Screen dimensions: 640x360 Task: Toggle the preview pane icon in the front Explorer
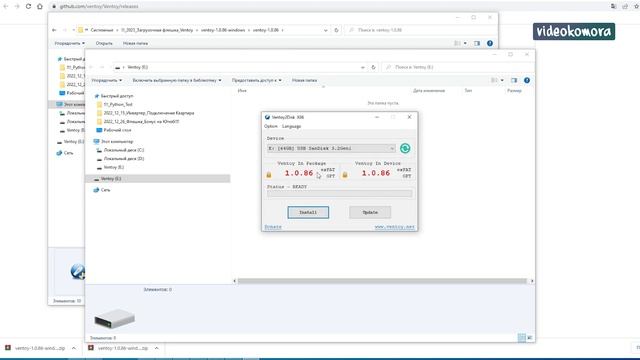(x=514, y=80)
